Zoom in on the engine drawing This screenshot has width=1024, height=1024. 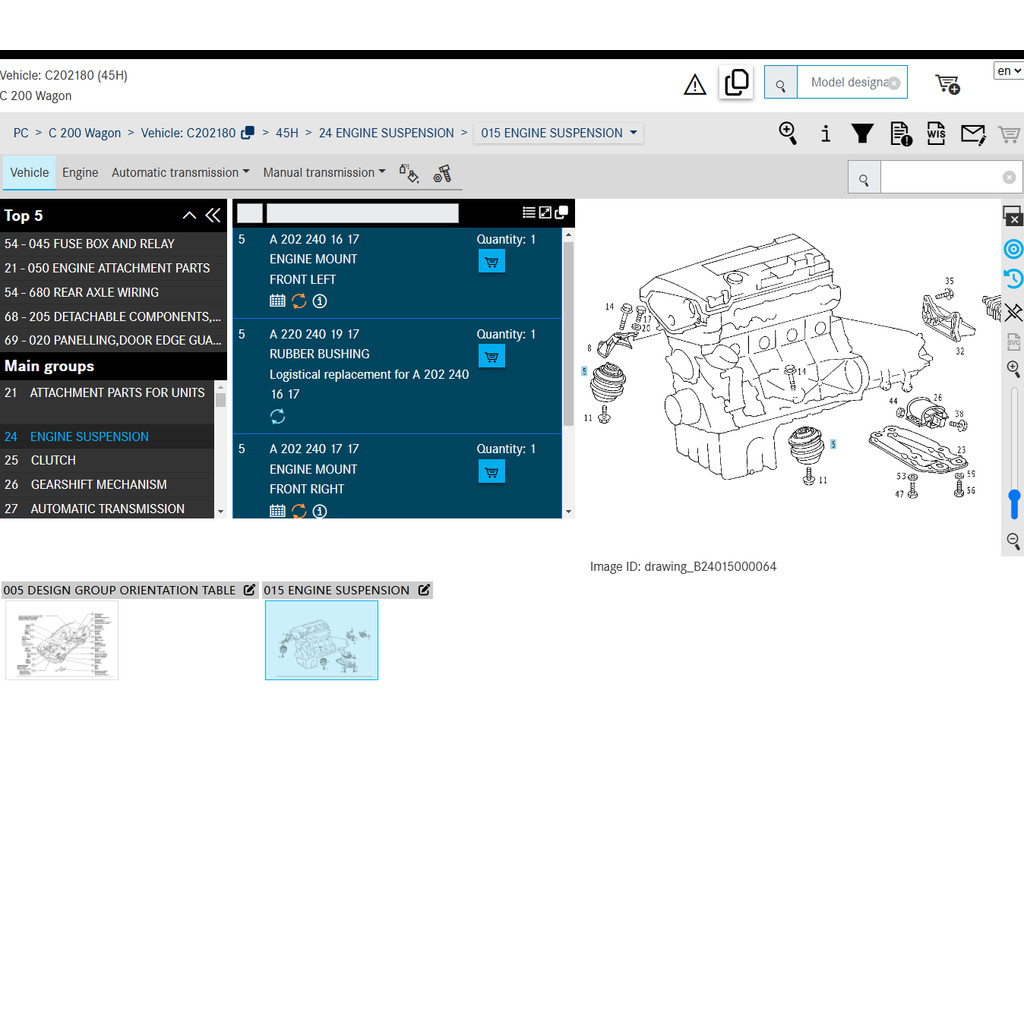click(1013, 369)
